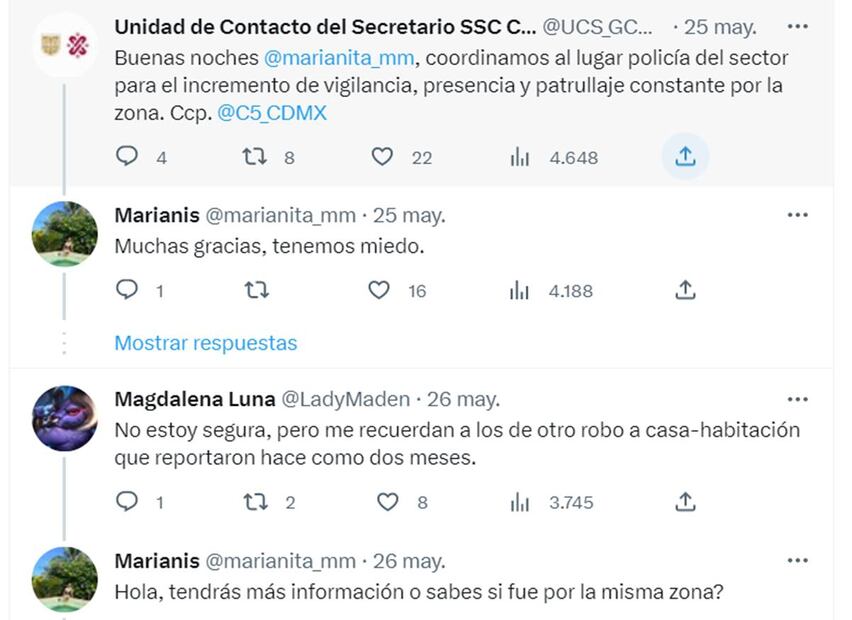
Task: Share Magdalena Luna's tweet
Action: tap(685, 502)
